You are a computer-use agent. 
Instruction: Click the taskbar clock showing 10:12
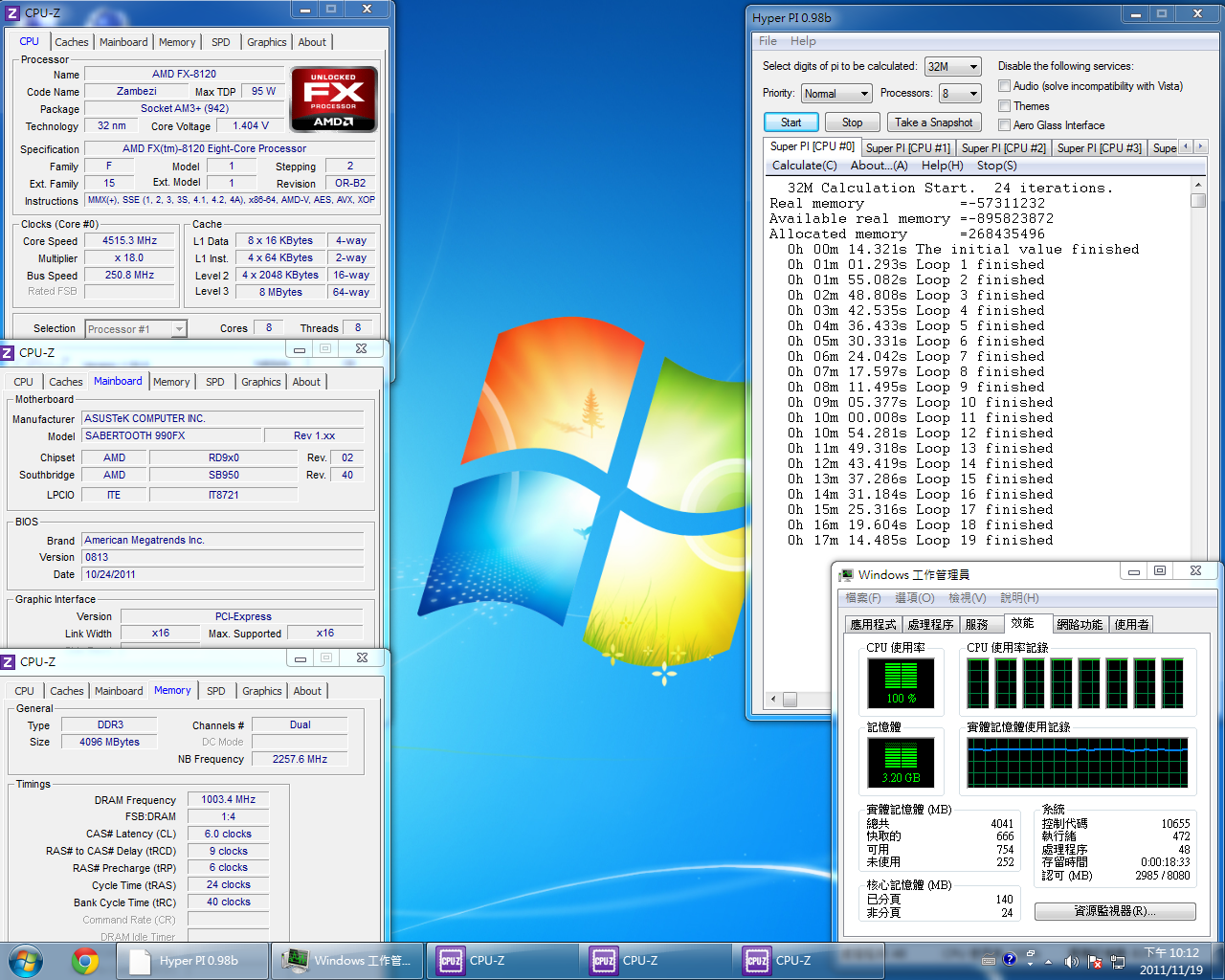tap(1171, 961)
